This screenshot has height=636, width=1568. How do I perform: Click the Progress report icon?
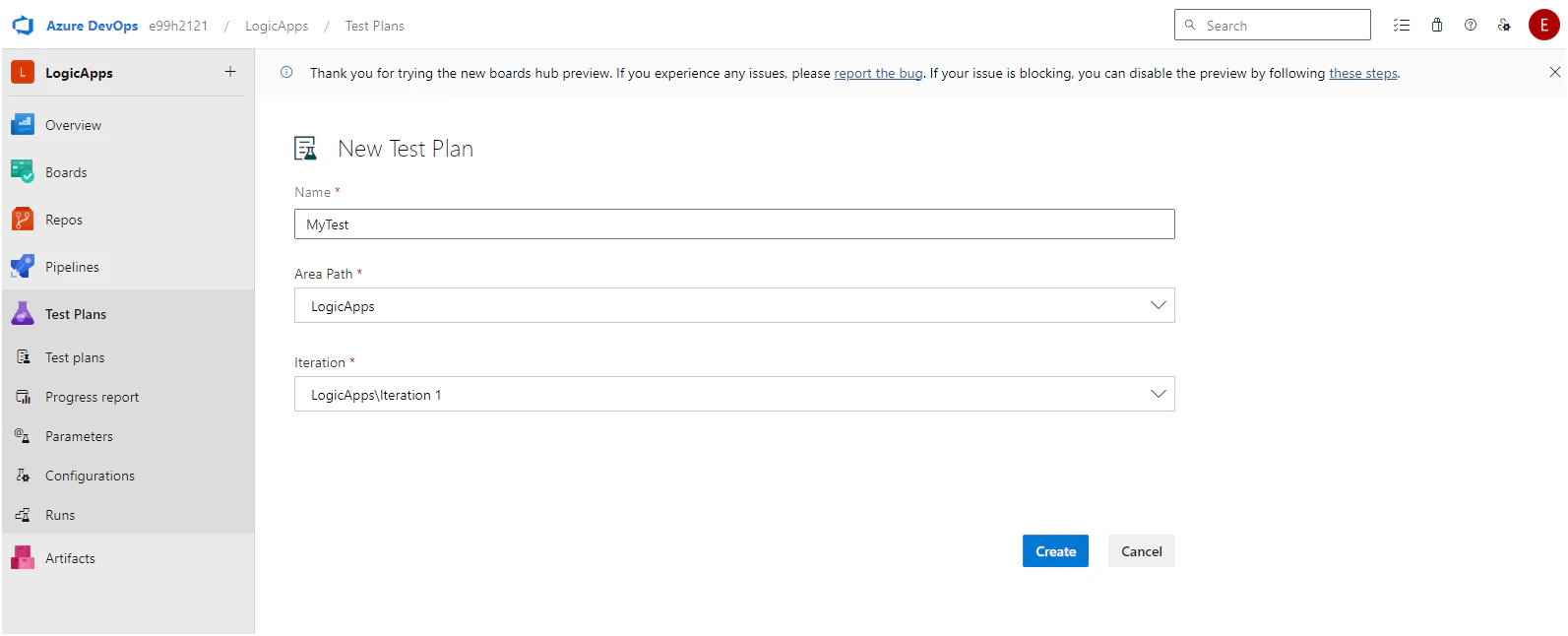23,397
